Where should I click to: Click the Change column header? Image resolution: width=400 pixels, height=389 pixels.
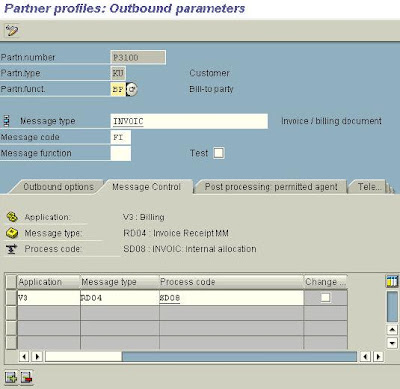pos(326,282)
